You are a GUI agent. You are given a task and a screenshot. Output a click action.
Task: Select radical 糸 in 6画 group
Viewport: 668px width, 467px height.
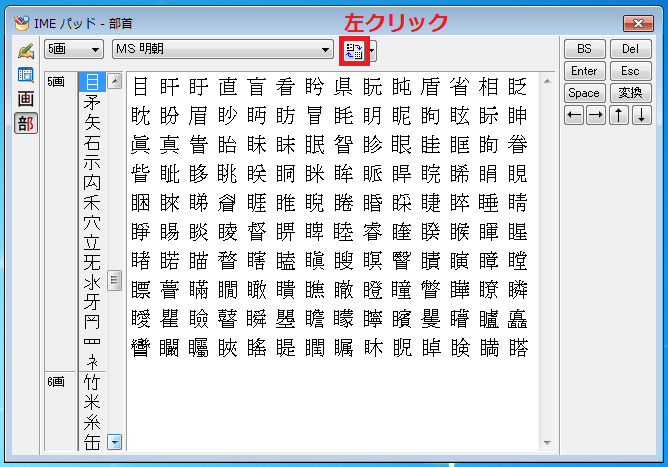pyautogui.click(x=92, y=423)
